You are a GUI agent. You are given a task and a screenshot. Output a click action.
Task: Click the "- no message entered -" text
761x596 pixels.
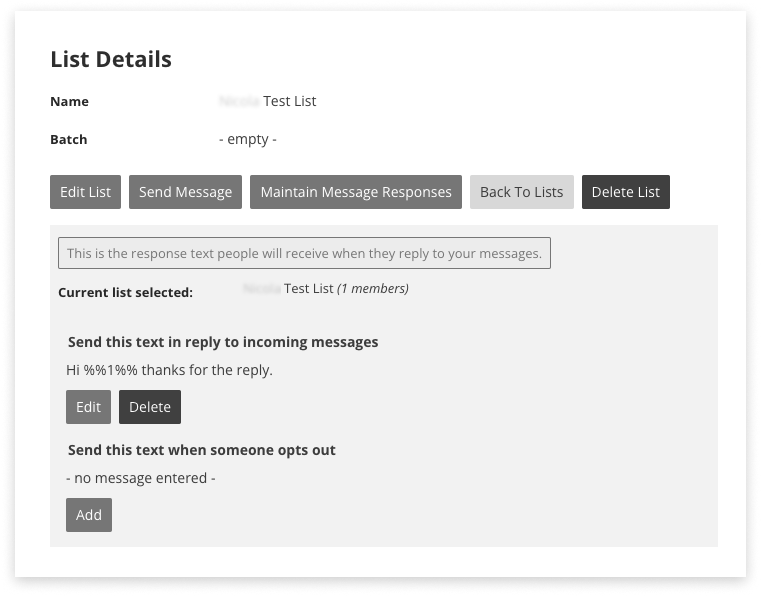click(x=141, y=478)
